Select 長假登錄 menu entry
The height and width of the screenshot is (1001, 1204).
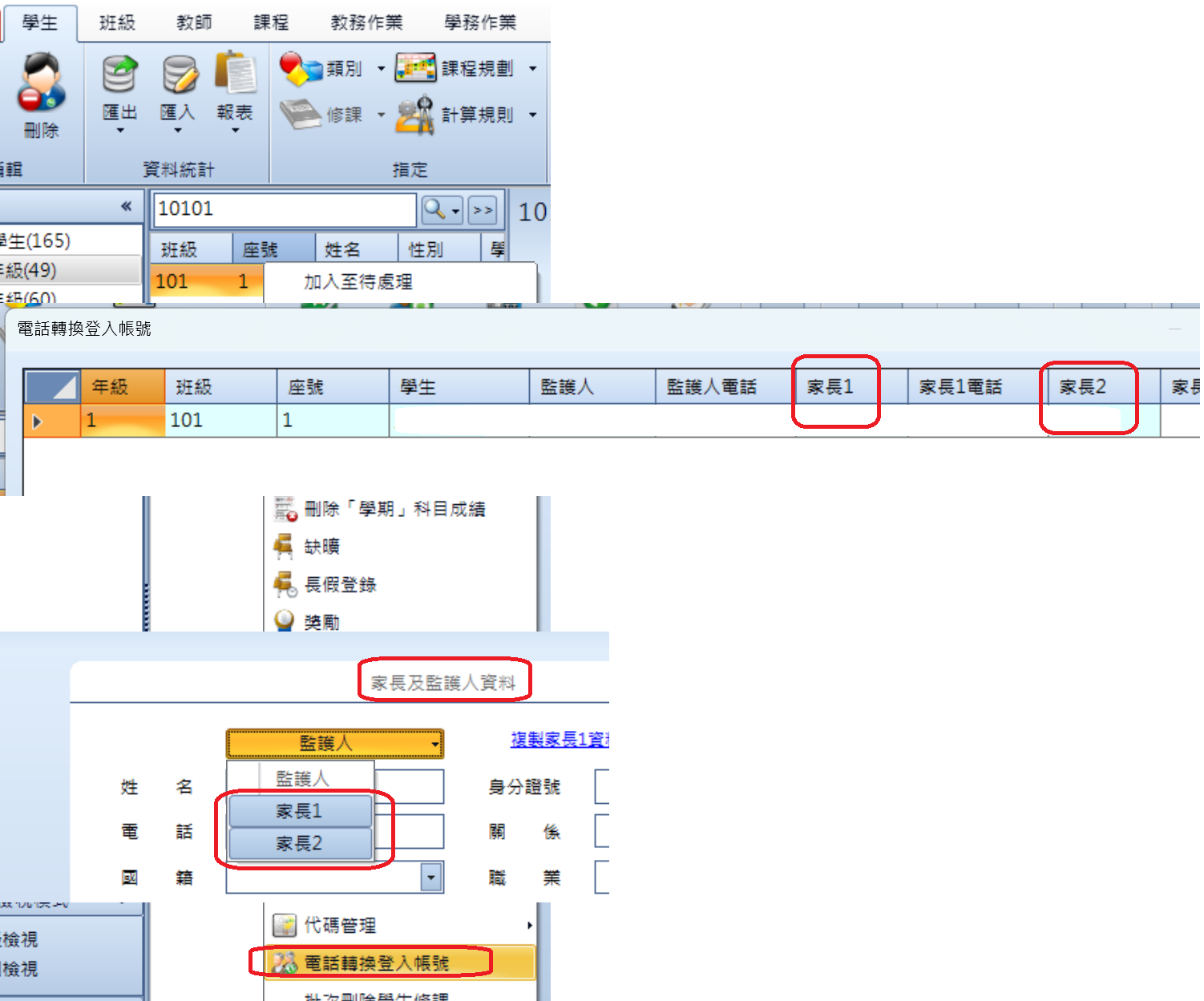click(x=401, y=584)
